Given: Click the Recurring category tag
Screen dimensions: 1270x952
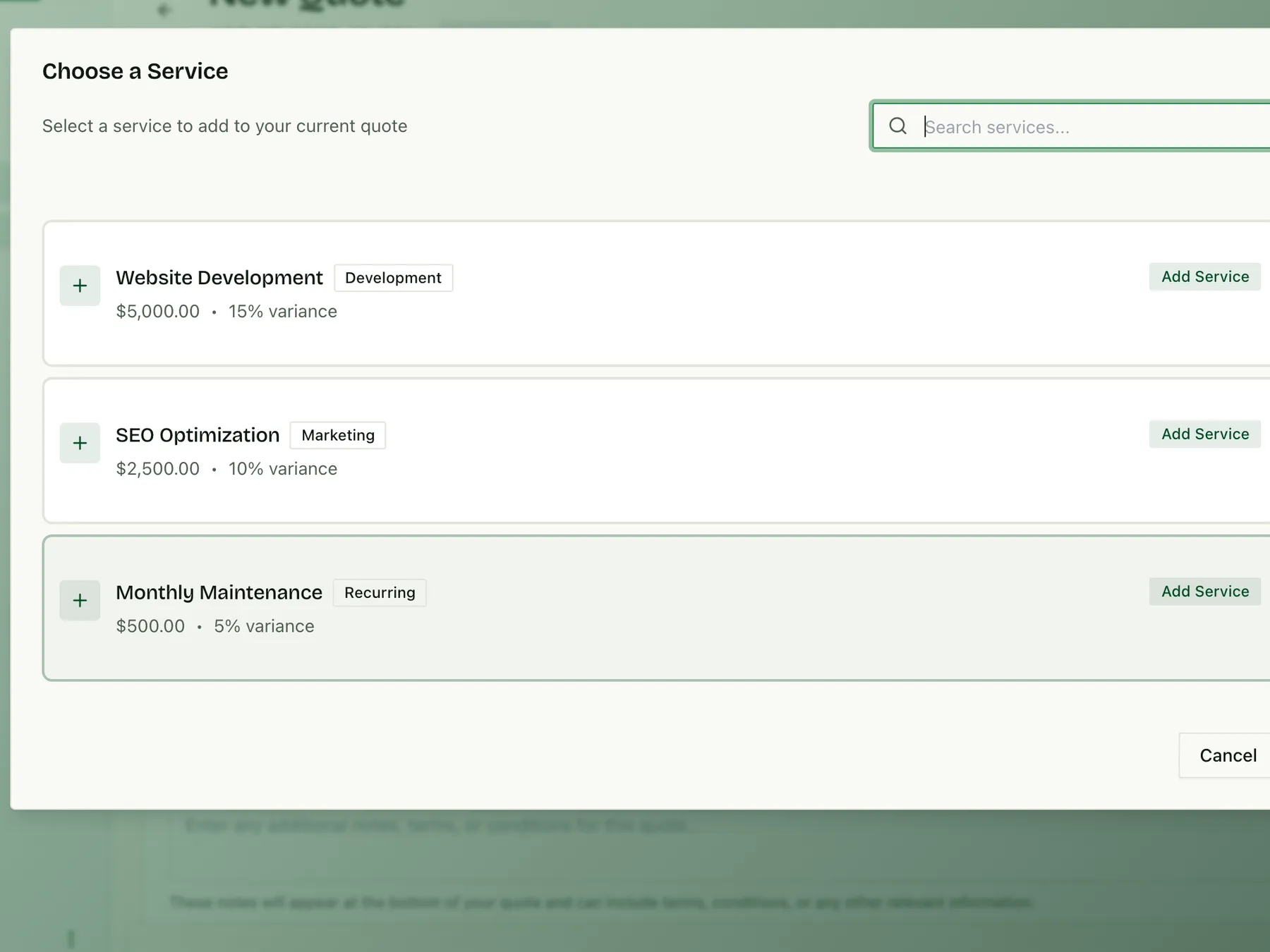Looking at the screenshot, I should 380,592.
